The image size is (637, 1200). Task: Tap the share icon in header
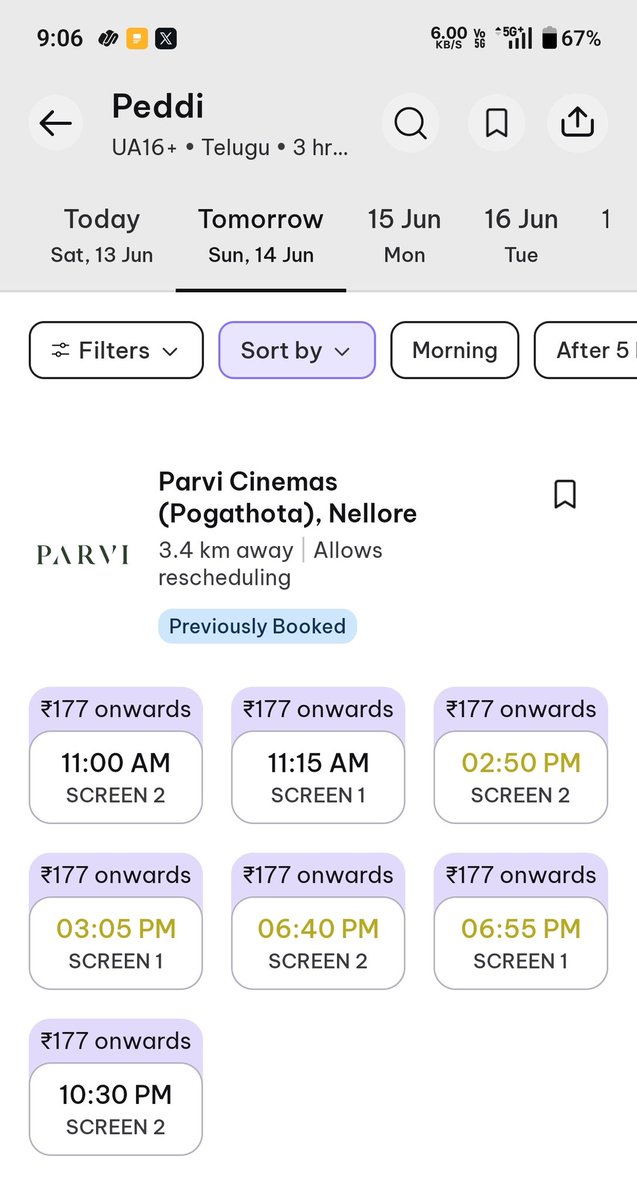577,124
